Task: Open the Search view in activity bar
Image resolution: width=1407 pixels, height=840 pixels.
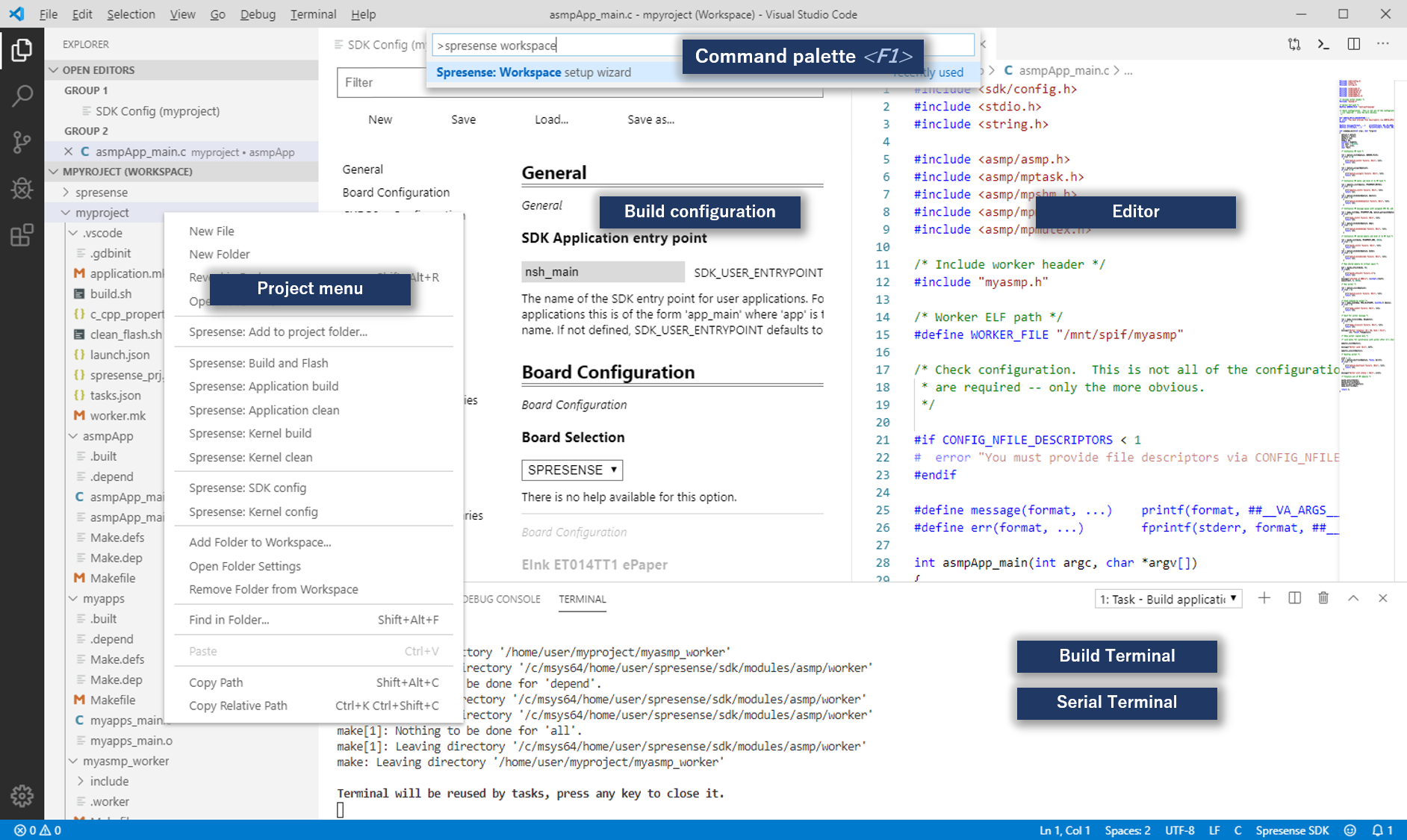Action: 22,96
